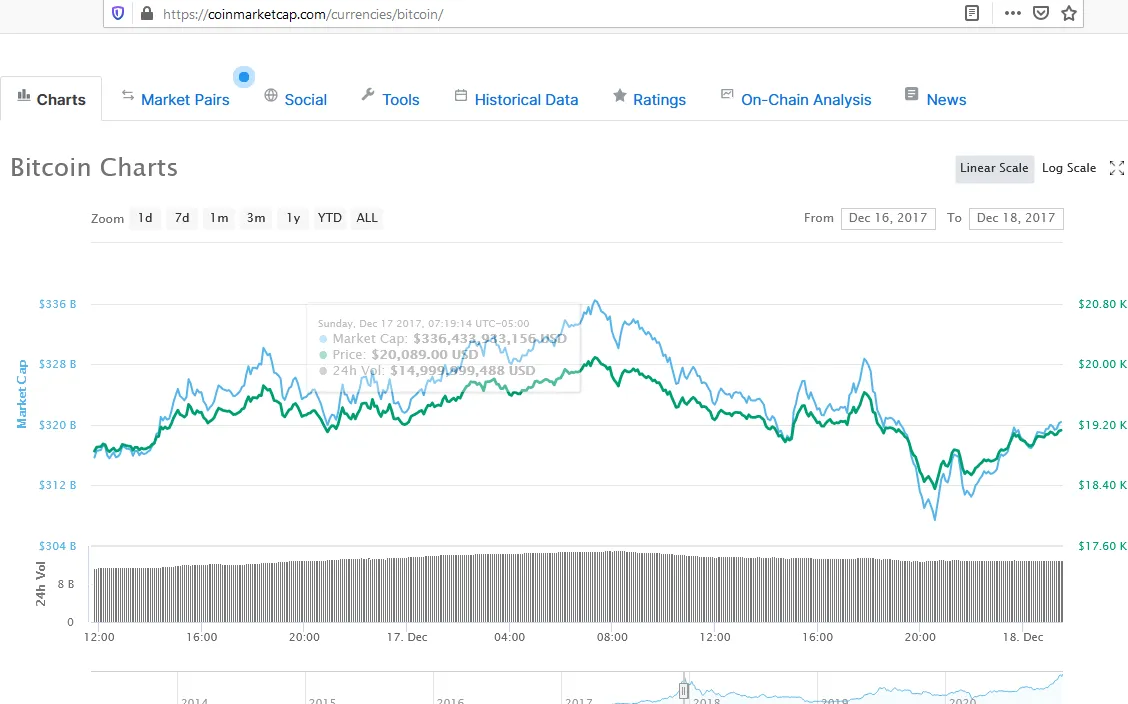Open the page actions three-dots menu
This screenshot has height=704, width=1128.
point(1013,13)
